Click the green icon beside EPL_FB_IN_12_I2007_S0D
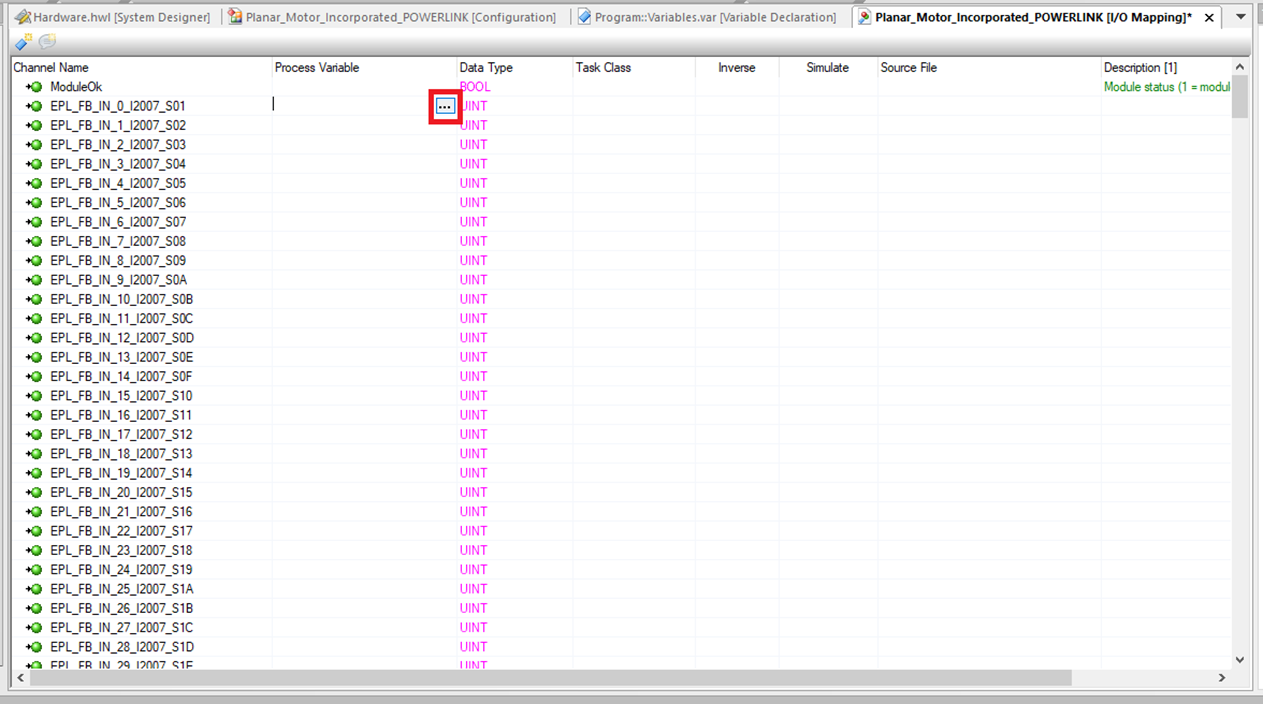1263x704 pixels. pyautogui.click(x=35, y=338)
